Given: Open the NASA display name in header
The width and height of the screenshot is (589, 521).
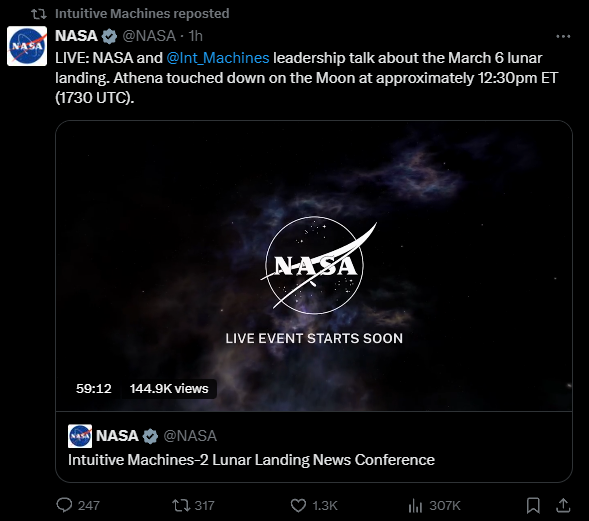Looking at the screenshot, I should tap(76, 36).
